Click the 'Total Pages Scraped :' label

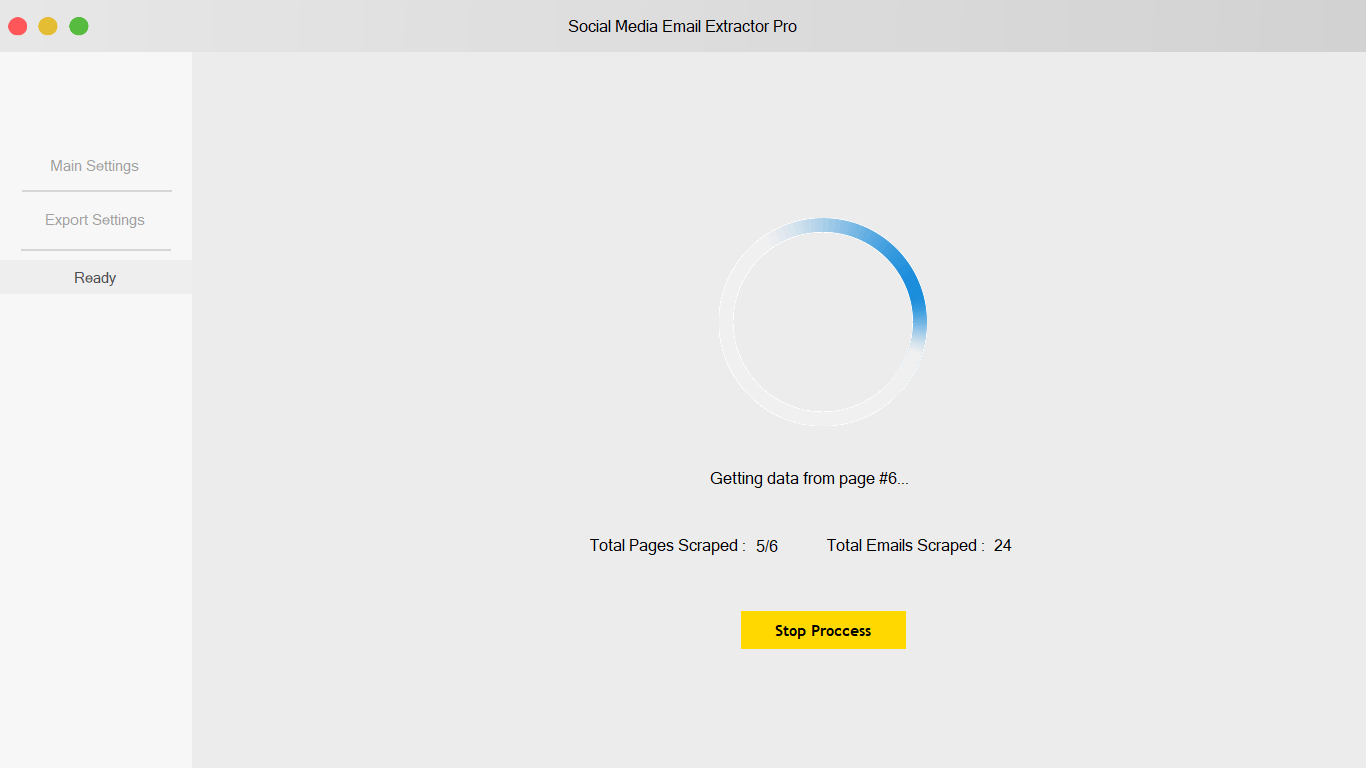pos(667,545)
